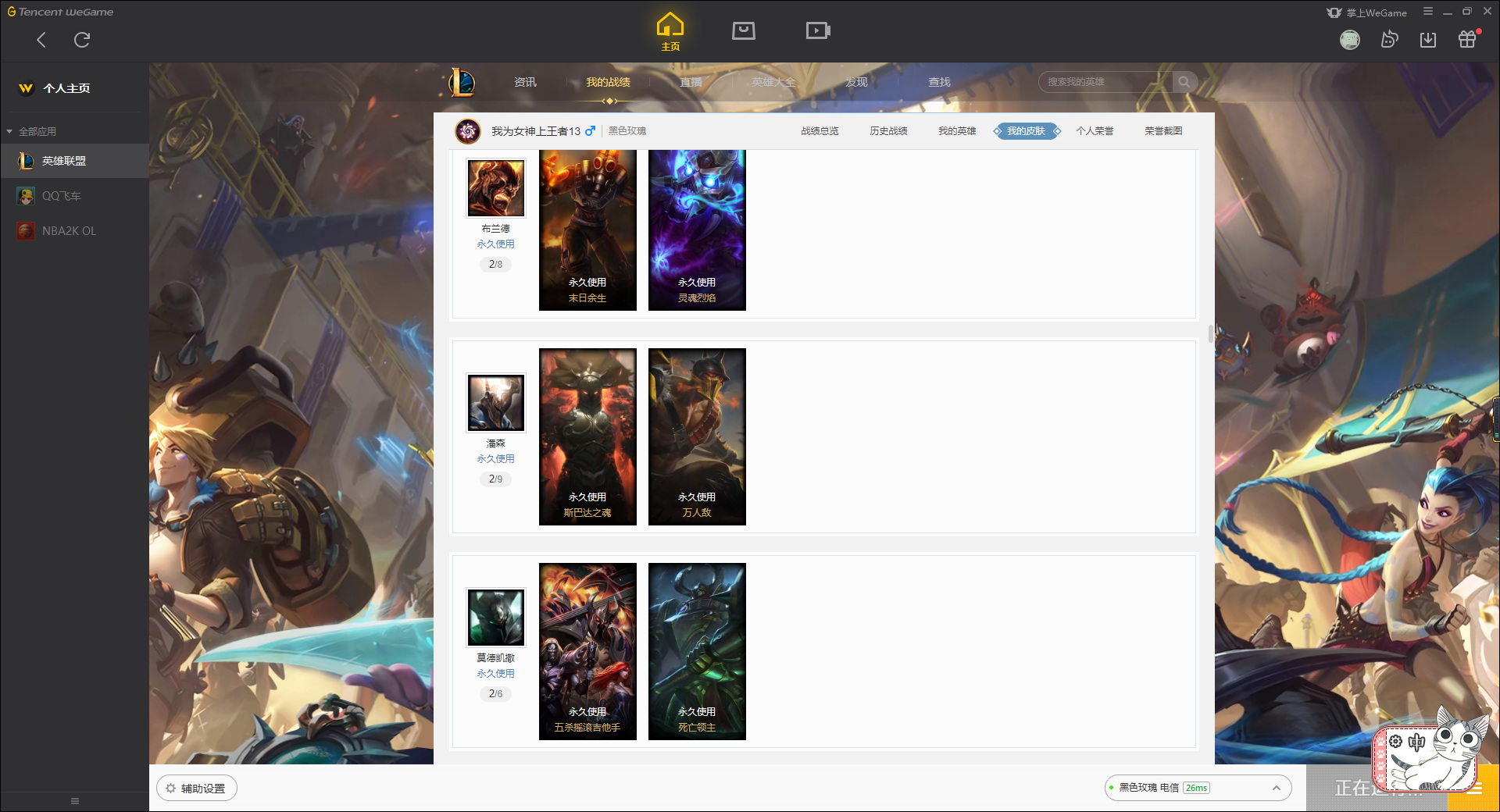Click the 2/8 skin count badge
The image size is (1500, 812).
tap(496, 265)
